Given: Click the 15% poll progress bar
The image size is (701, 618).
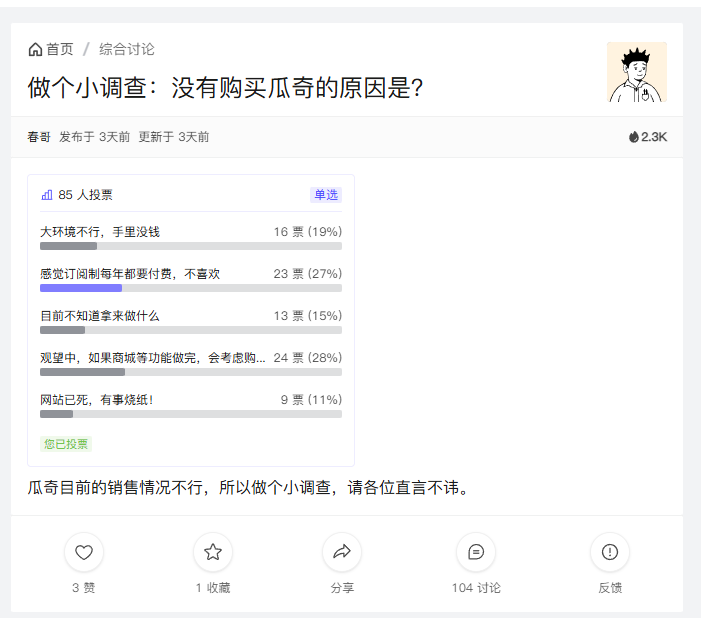Looking at the screenshot, I should click(191, 330).
